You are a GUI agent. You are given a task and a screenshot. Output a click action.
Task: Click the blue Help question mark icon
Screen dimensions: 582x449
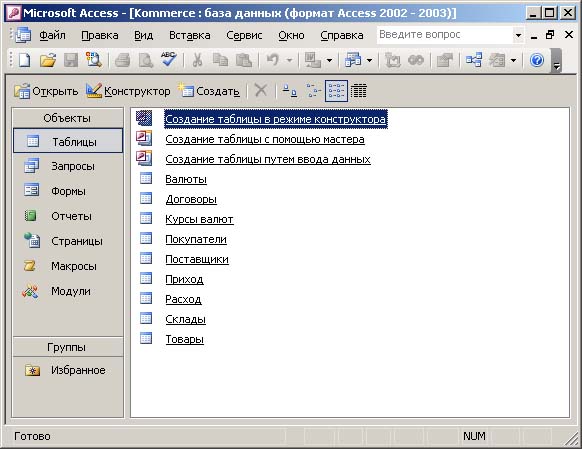pos(537,60)
